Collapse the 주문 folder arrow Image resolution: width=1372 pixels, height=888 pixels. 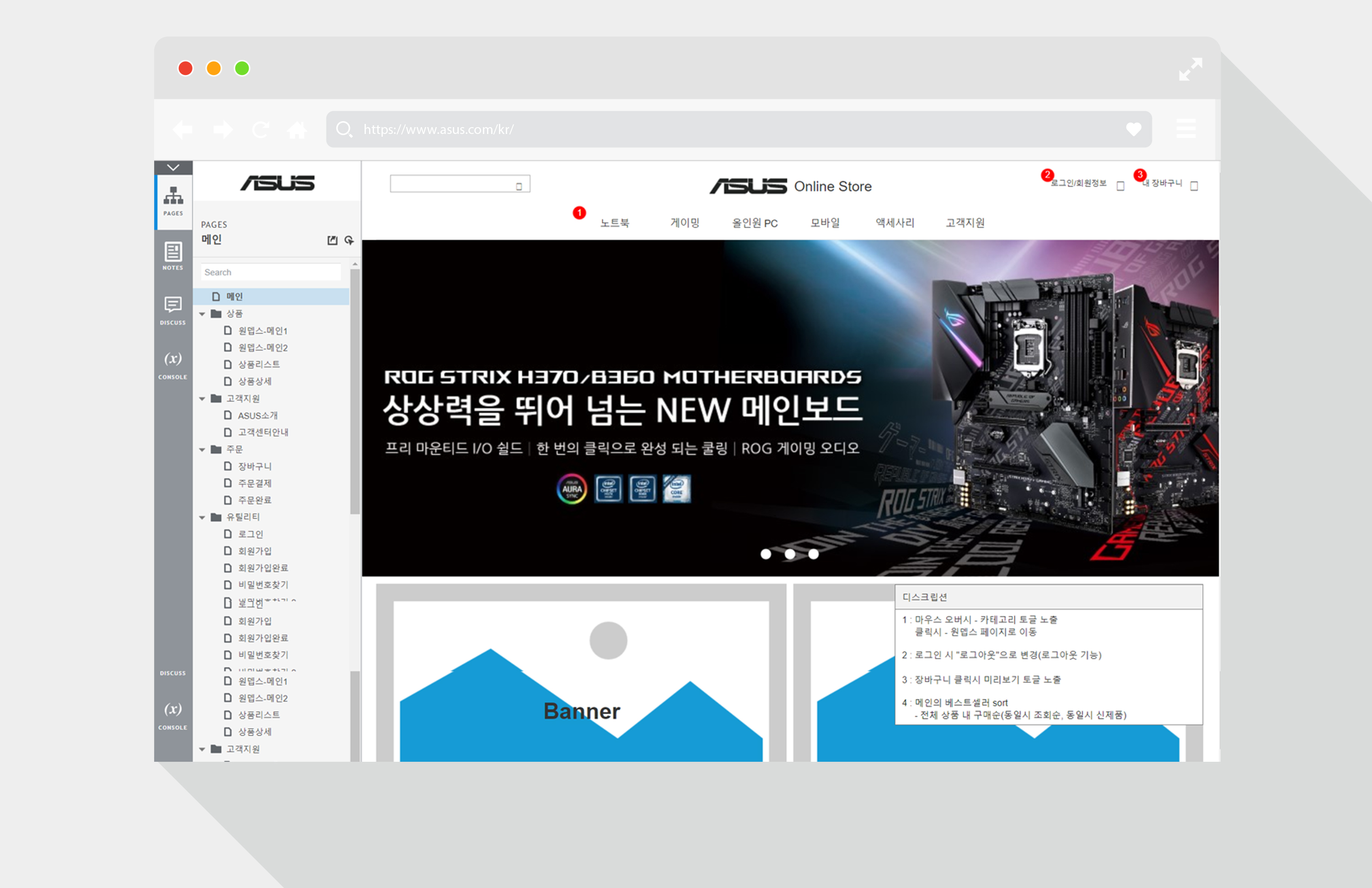point(202,449)
